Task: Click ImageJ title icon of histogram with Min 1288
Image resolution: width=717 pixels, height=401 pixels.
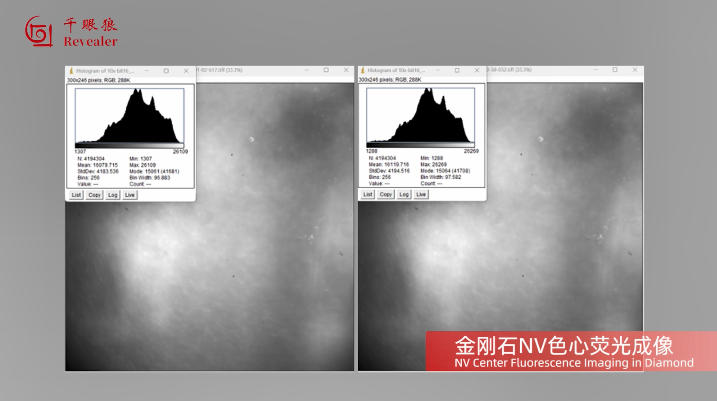Action: click(x=363, y=70)
